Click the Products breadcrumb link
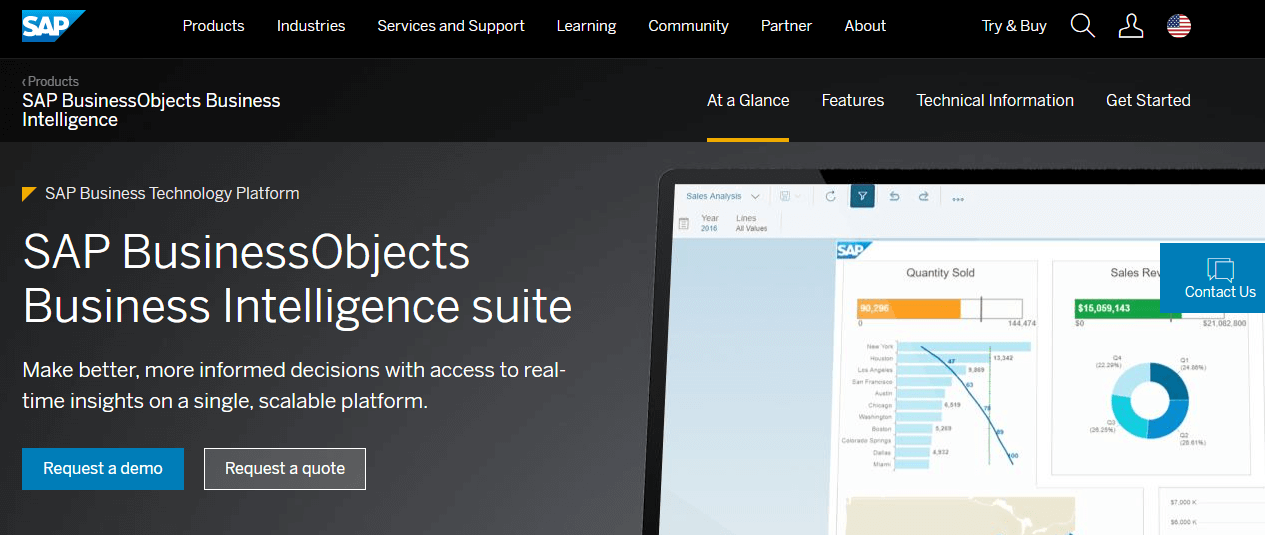The width and height of the screenshot is (1265, 535). [x=51, y=81]
